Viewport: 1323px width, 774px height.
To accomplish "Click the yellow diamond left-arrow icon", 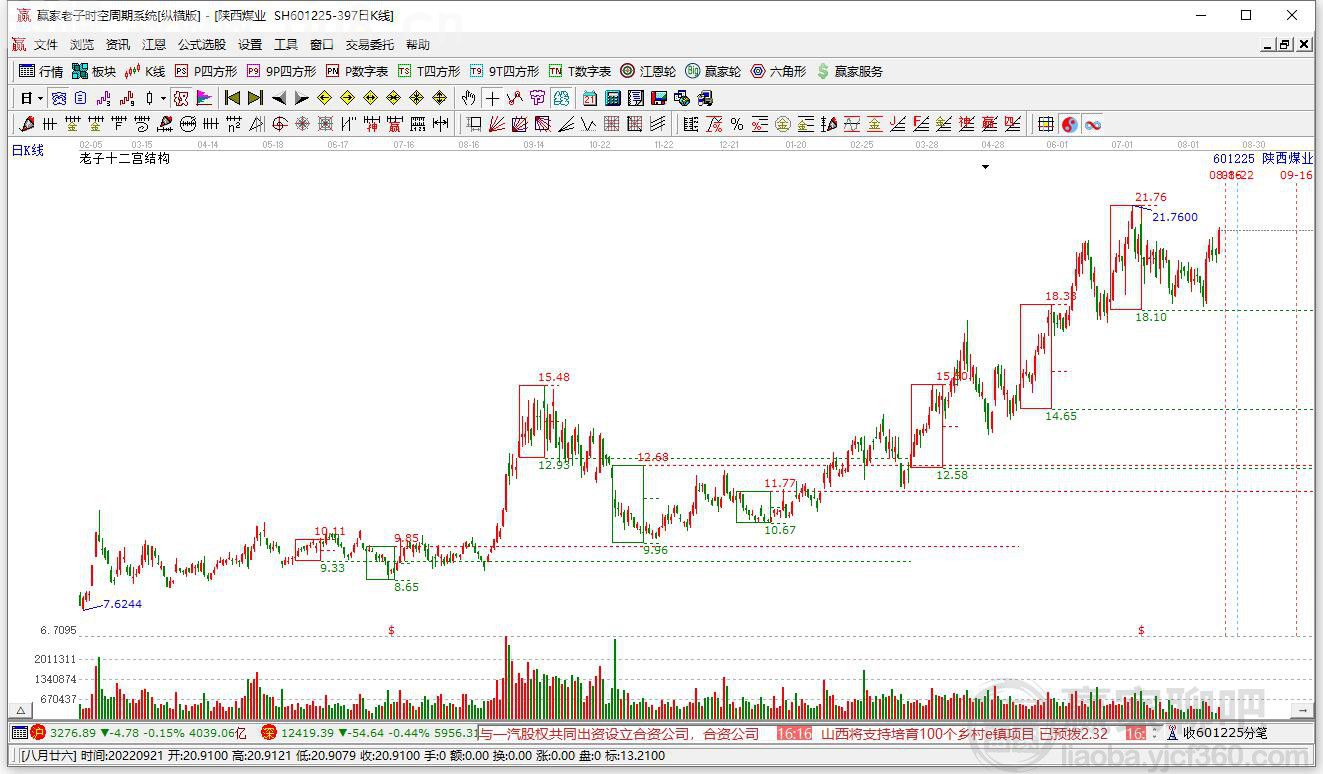I will 324,98.
